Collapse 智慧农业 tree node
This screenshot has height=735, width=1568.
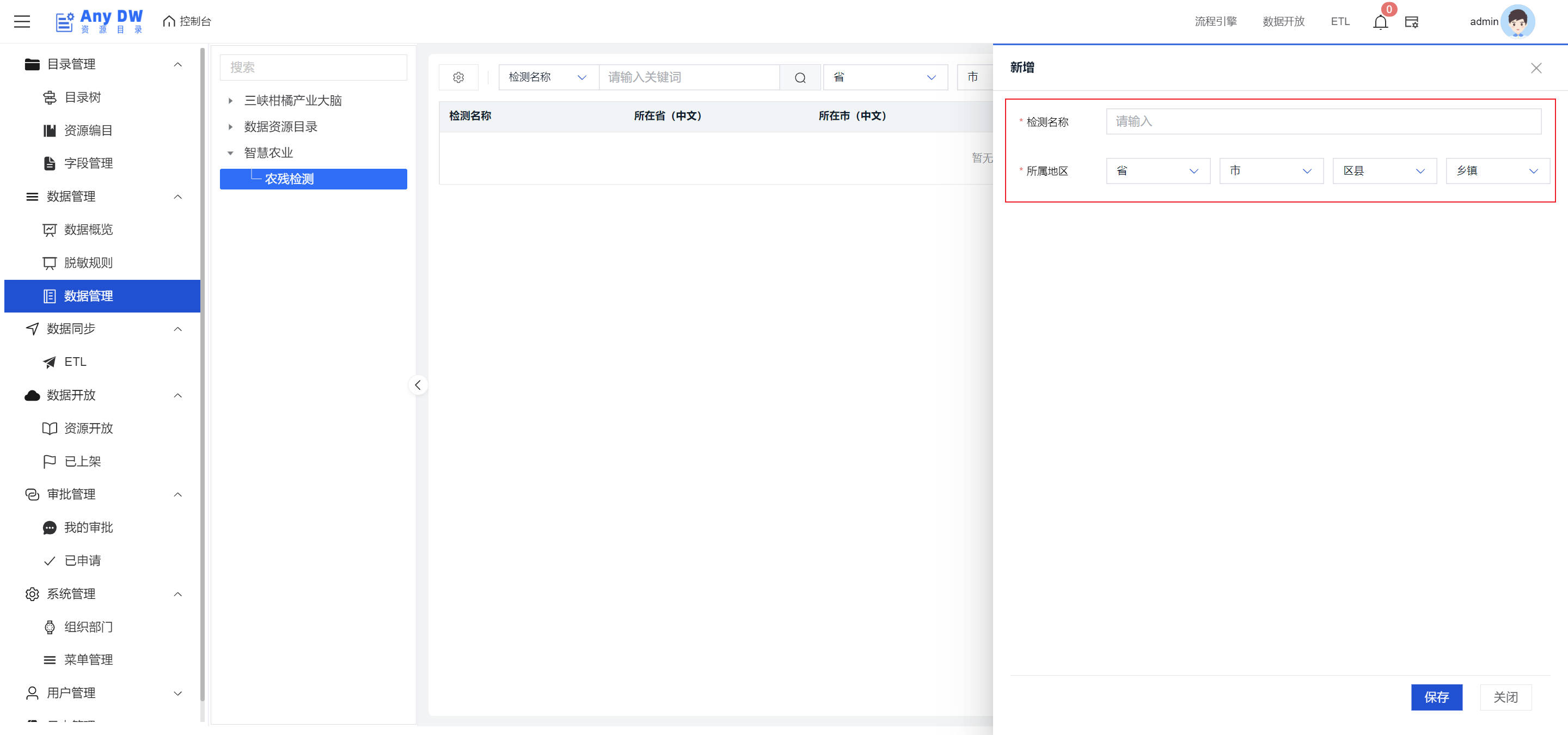tap(230, 153)
